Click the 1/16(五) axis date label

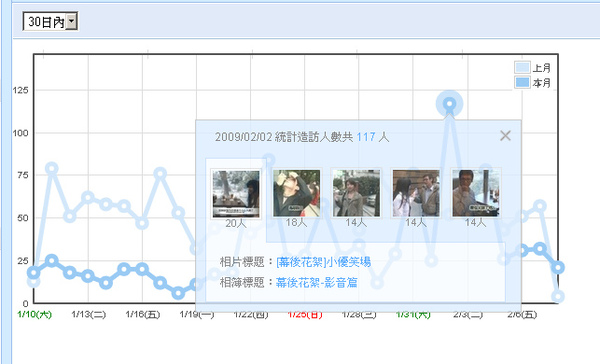143,314
